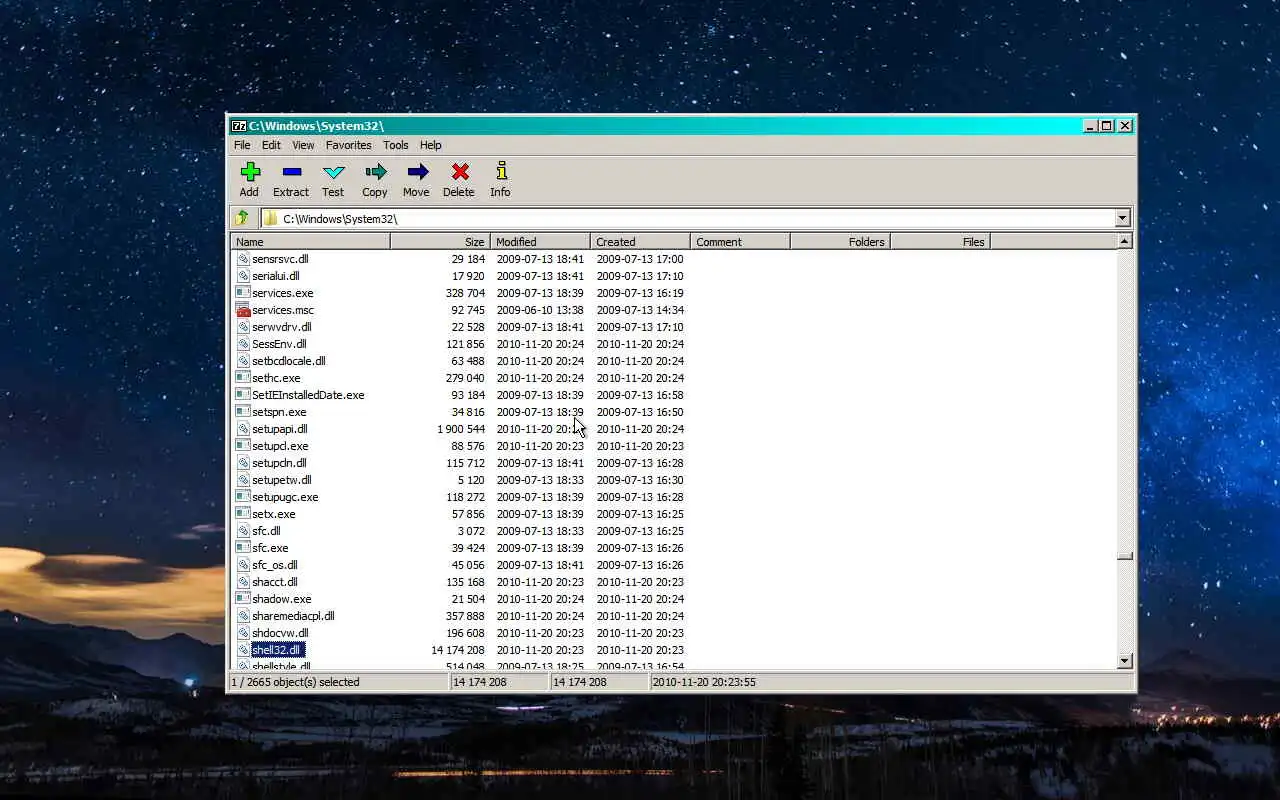1280x800 pixels.
Task: Click the Copy arrow toolbar icon
Action: click(375, 172)
